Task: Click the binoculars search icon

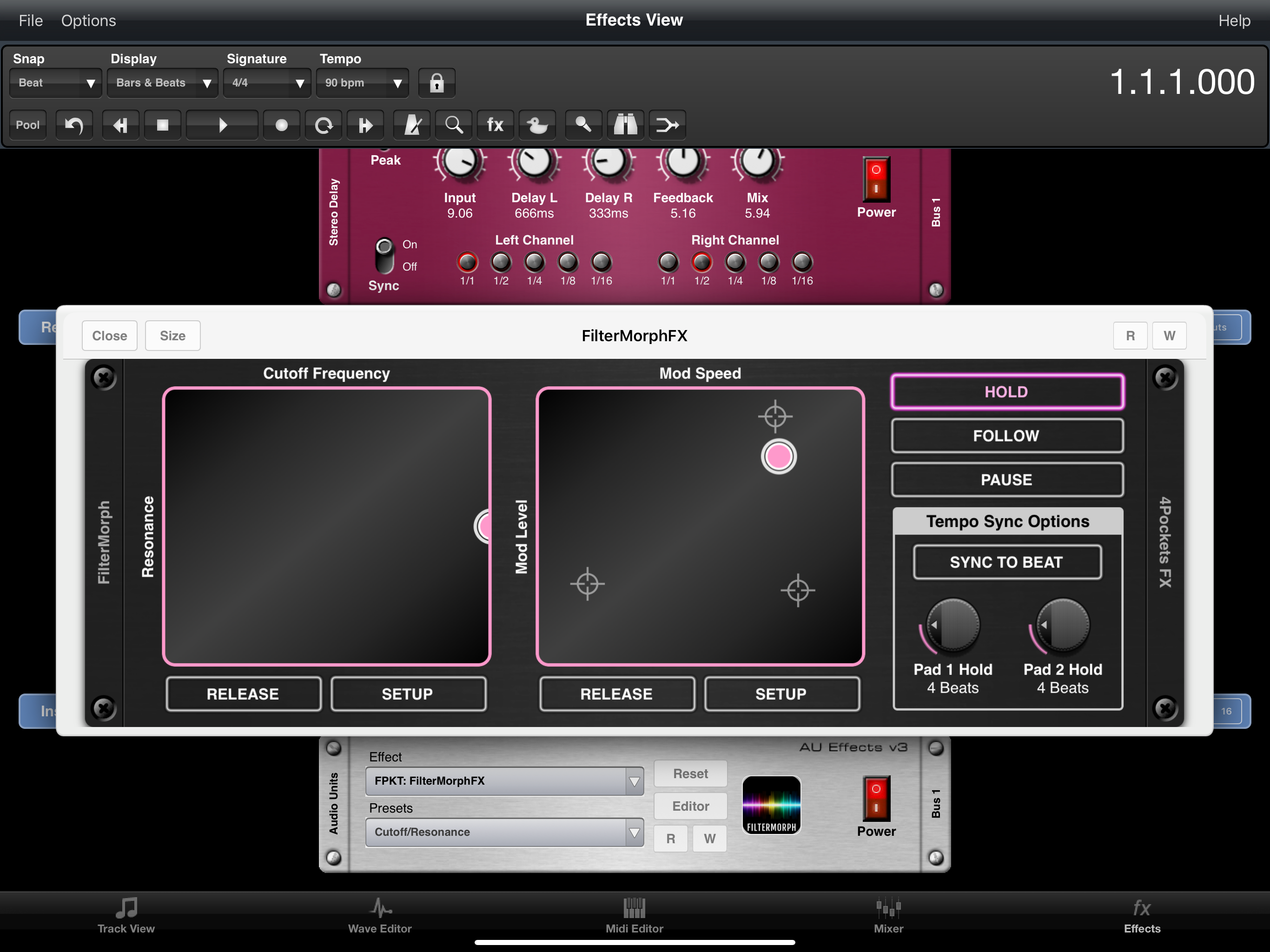Action: (x=626, y=125)
